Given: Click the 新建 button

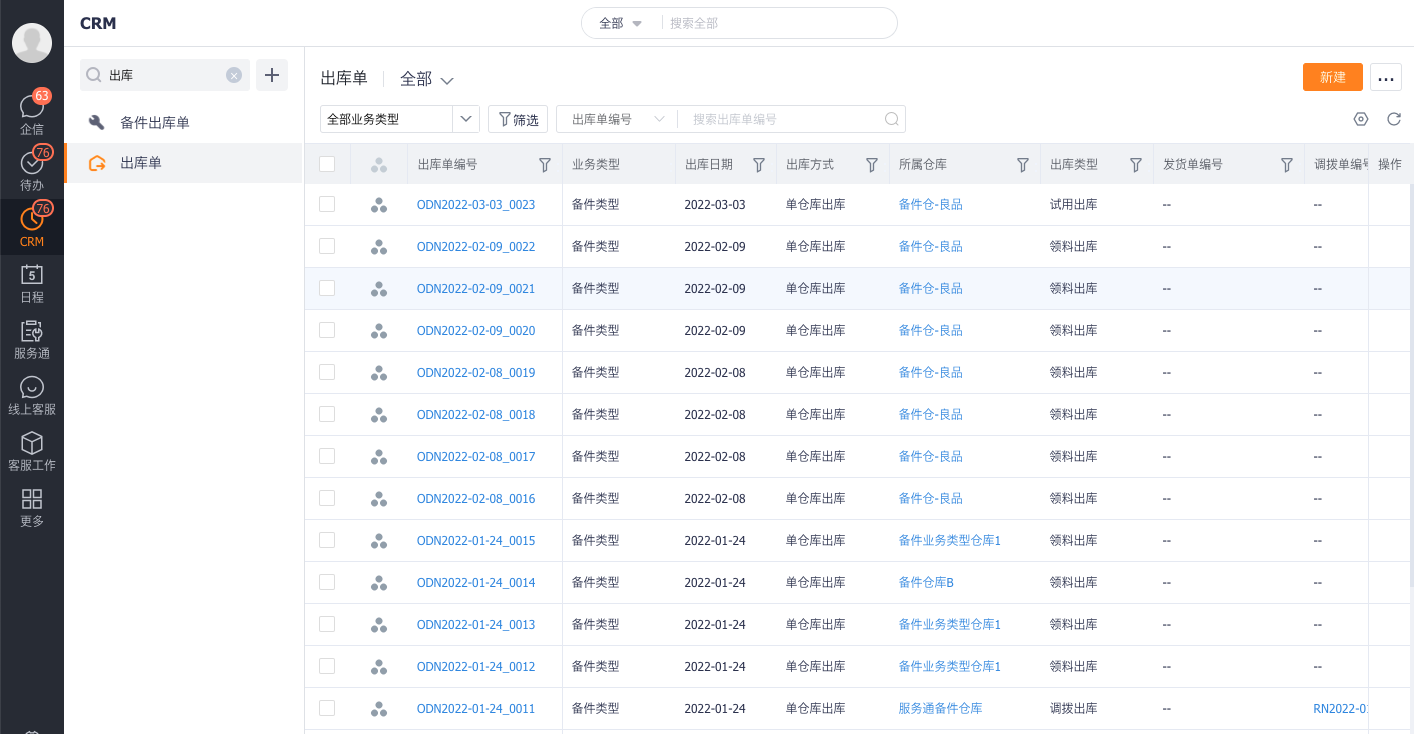Looking at the screenshot, I should pos(1333,77).
